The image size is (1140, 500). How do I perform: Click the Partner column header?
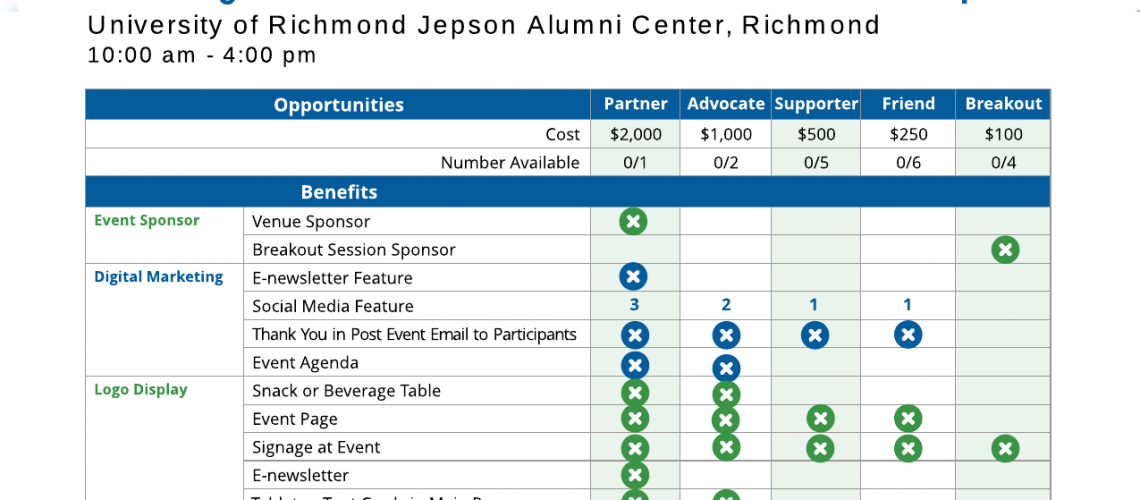click(635, 104)
